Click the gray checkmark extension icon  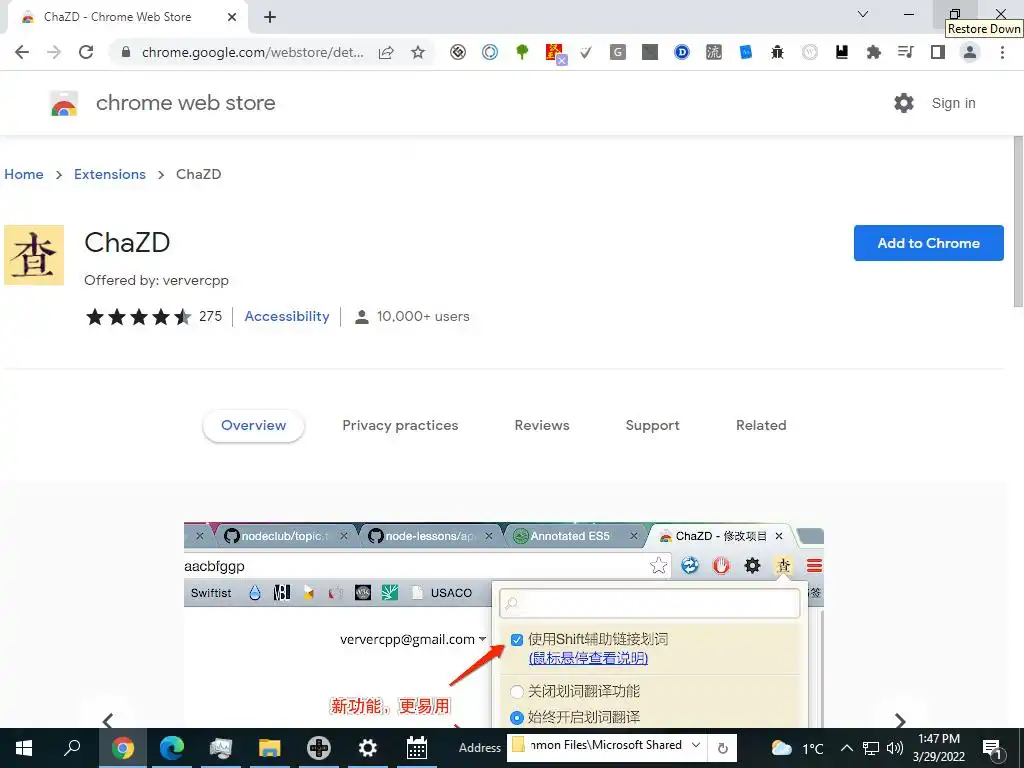586,52
